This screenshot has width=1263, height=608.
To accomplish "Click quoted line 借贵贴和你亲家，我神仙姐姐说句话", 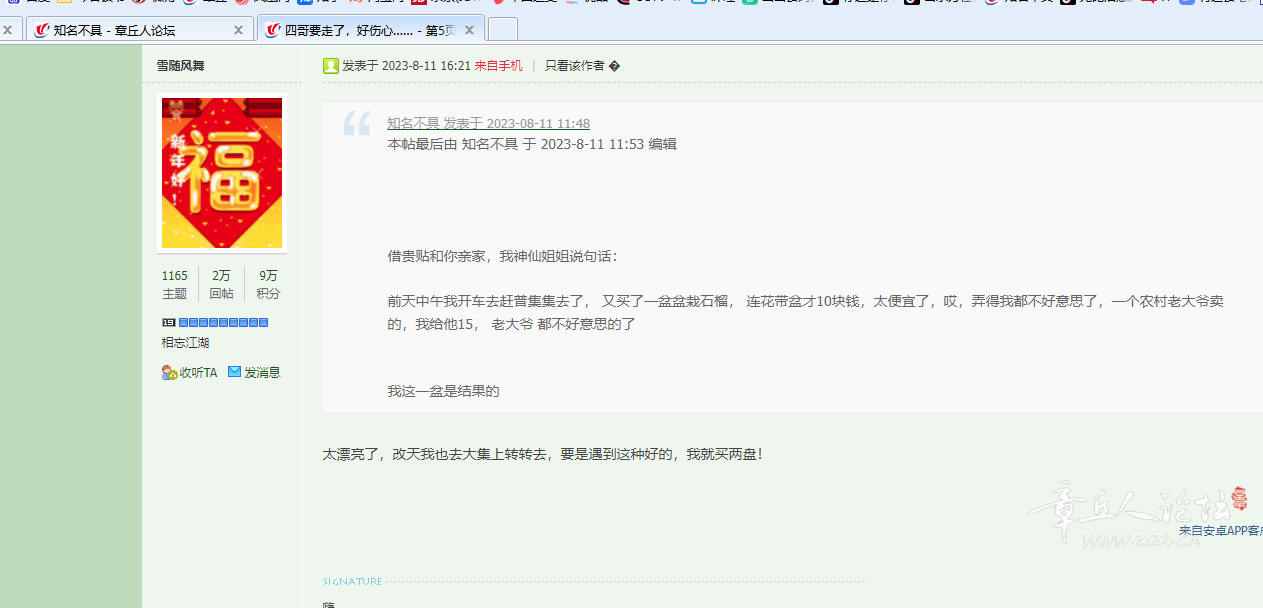I will 503,256.
